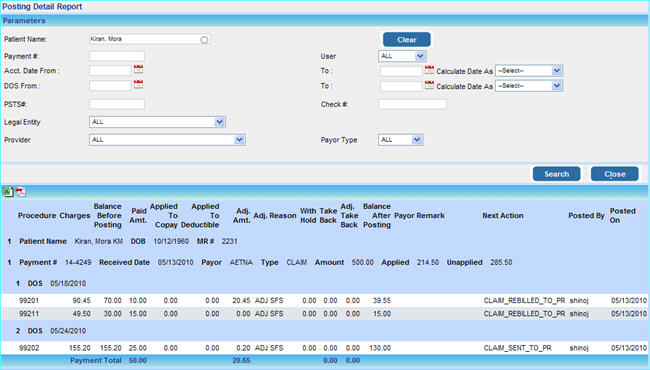The height and width of the screenshot is (370, 650).
Task: Open the Provider dropdown list
Action: pyautogui.click(x=167, y=140)
